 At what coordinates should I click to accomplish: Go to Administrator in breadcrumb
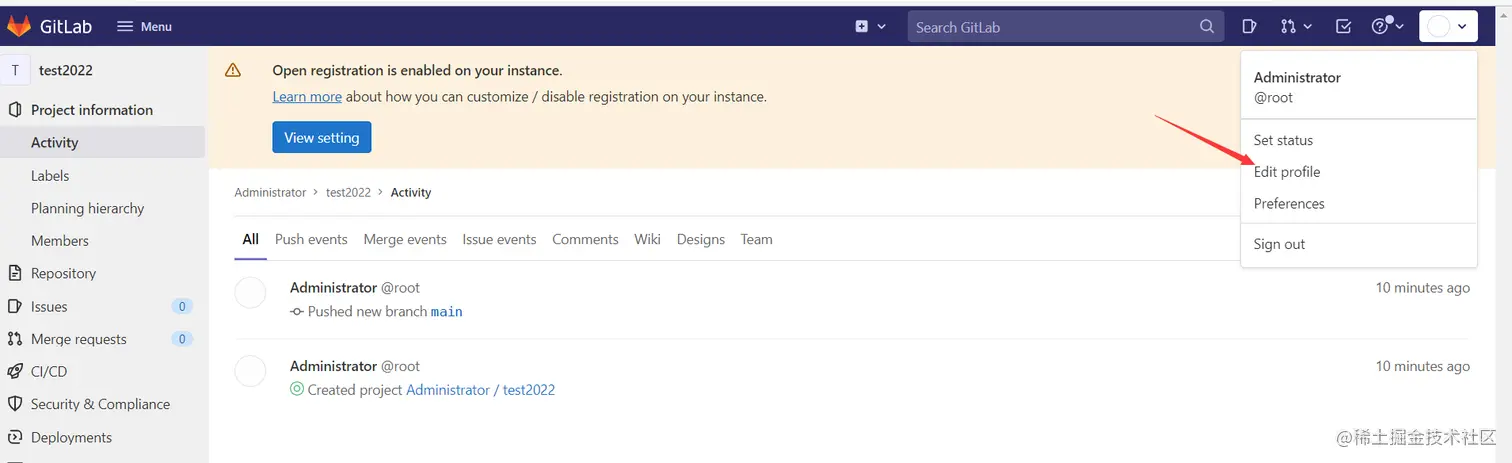270,192
